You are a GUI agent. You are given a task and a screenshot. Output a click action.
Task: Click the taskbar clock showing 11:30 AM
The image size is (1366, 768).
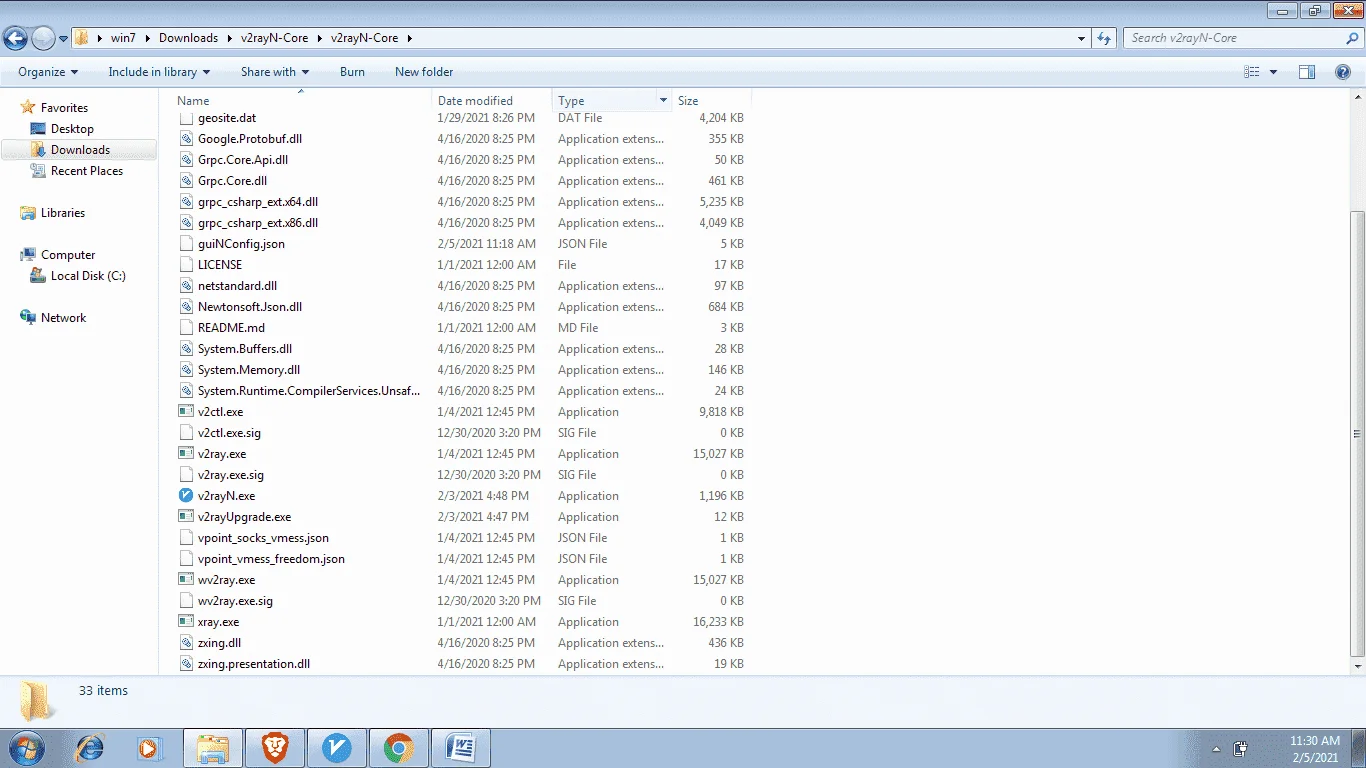pos(1315,748)
